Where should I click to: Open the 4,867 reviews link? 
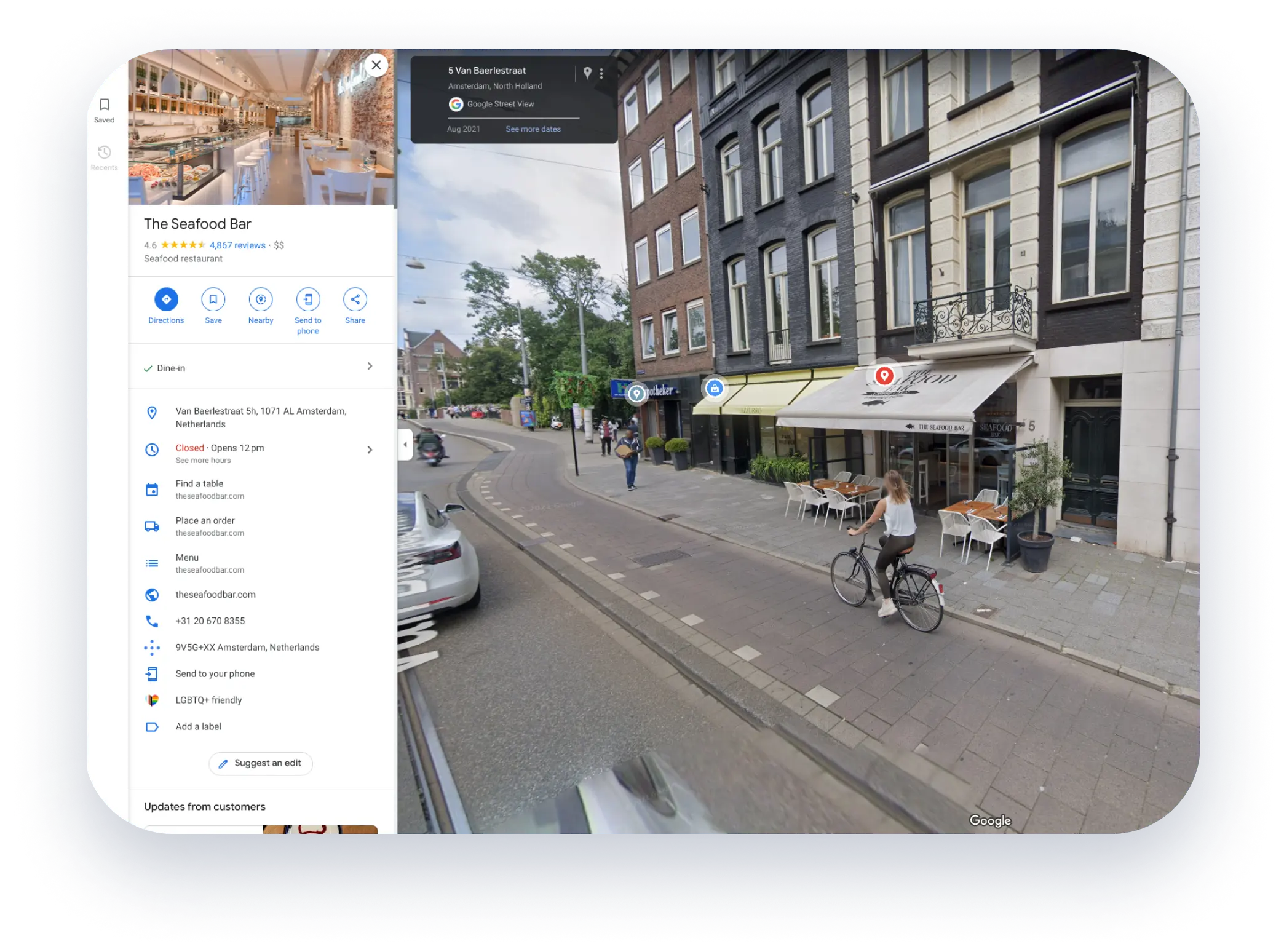pos(237,245)
